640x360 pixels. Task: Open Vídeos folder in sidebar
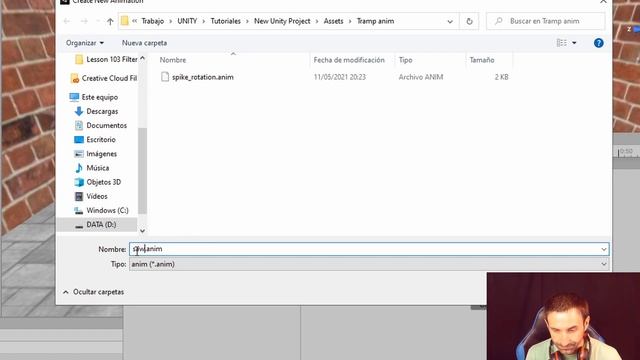pos(91,196)
